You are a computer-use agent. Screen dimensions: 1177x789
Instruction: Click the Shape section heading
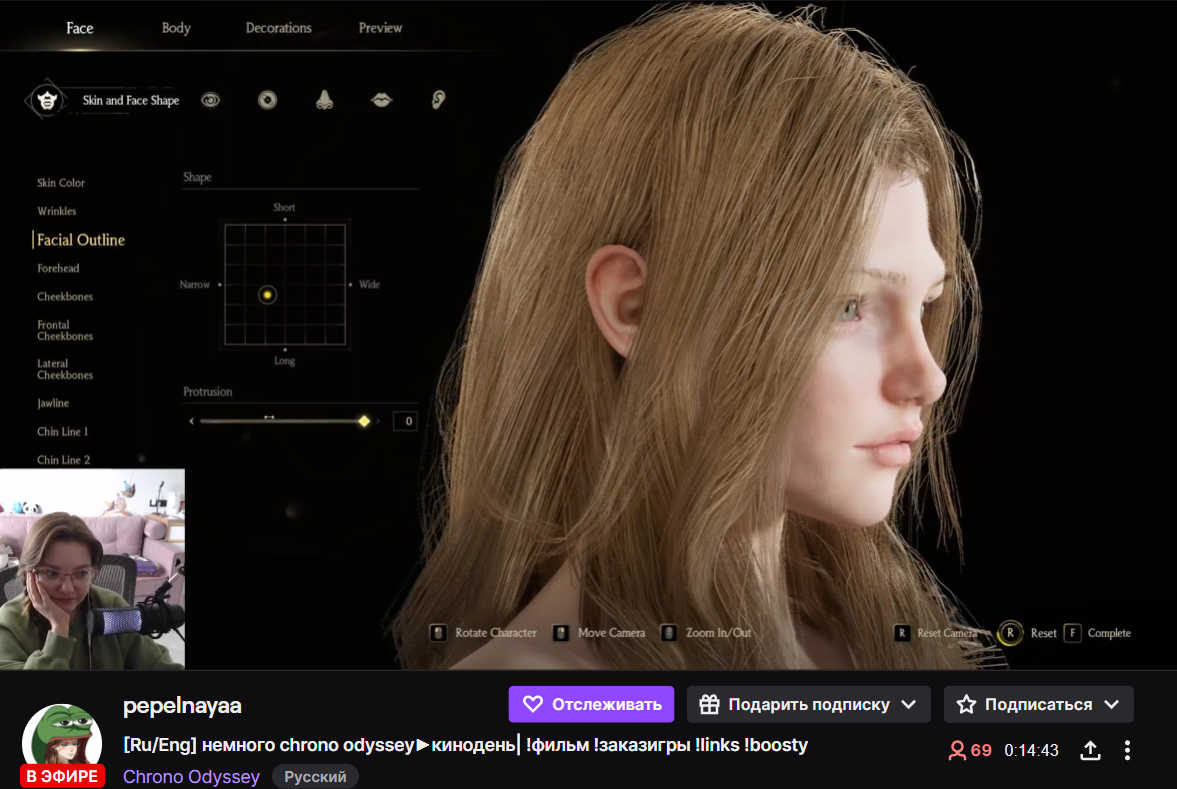coord(197,177)
